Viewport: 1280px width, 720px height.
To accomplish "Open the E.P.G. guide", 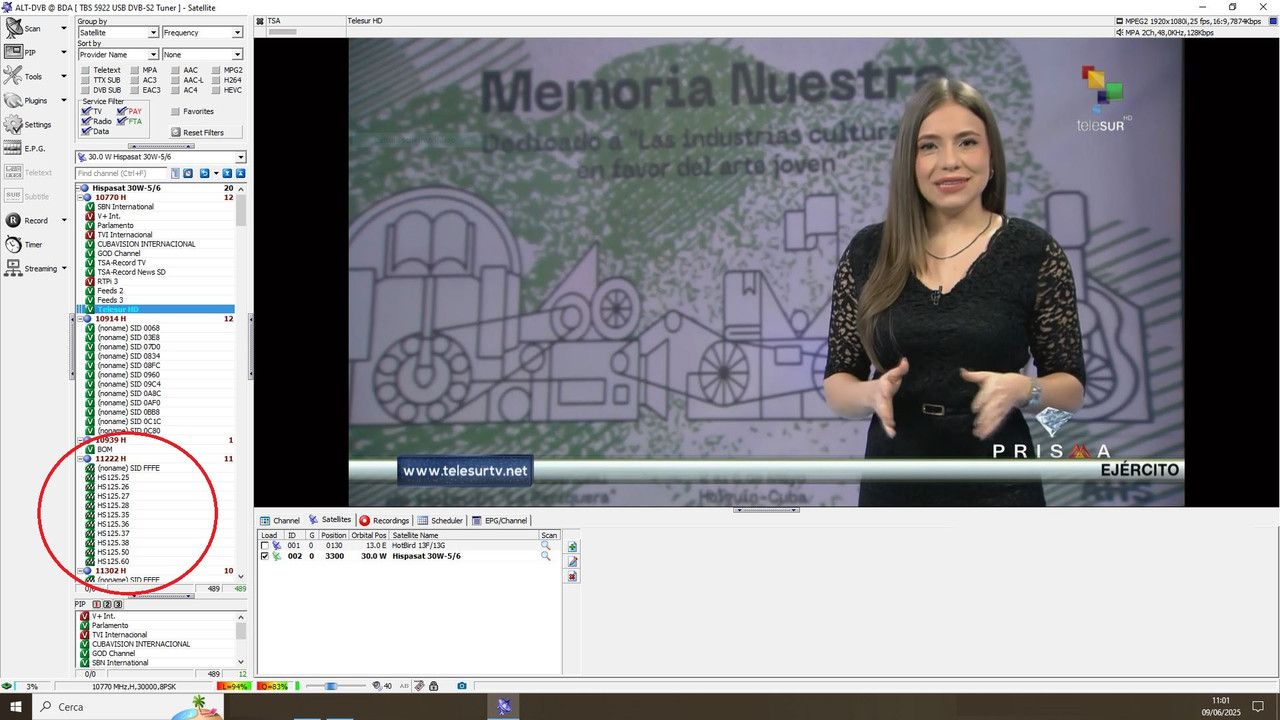I will click(x=26, y=148).
